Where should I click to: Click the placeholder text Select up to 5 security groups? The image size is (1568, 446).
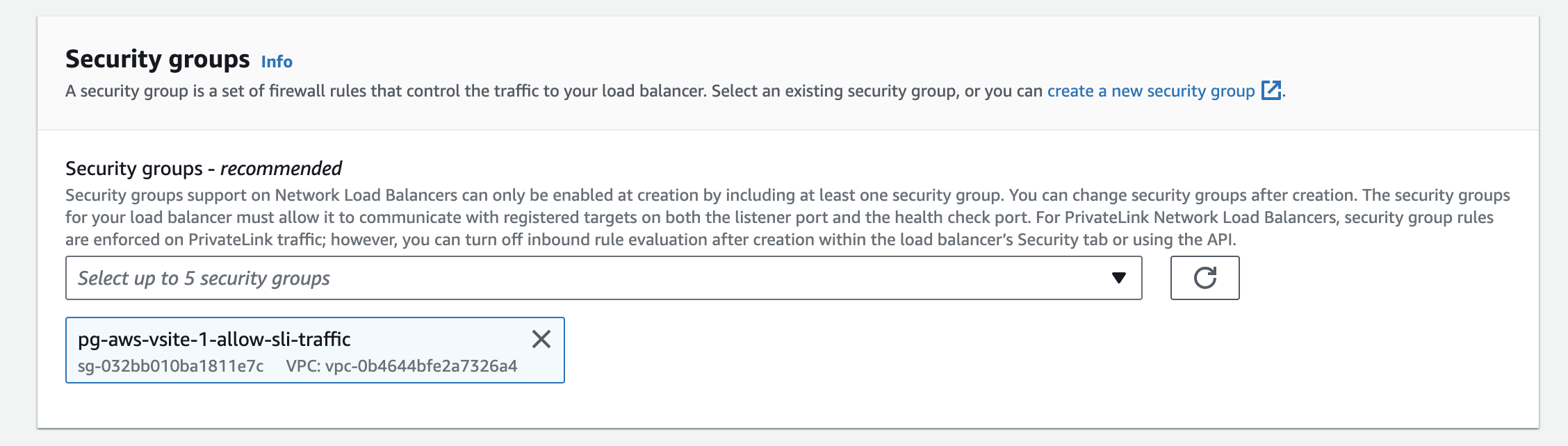tap(204, 278)
